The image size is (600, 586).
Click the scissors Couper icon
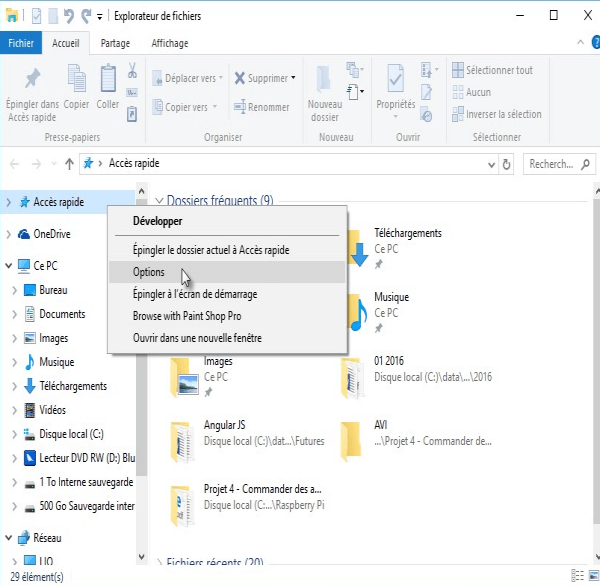[x=132, y=71]
